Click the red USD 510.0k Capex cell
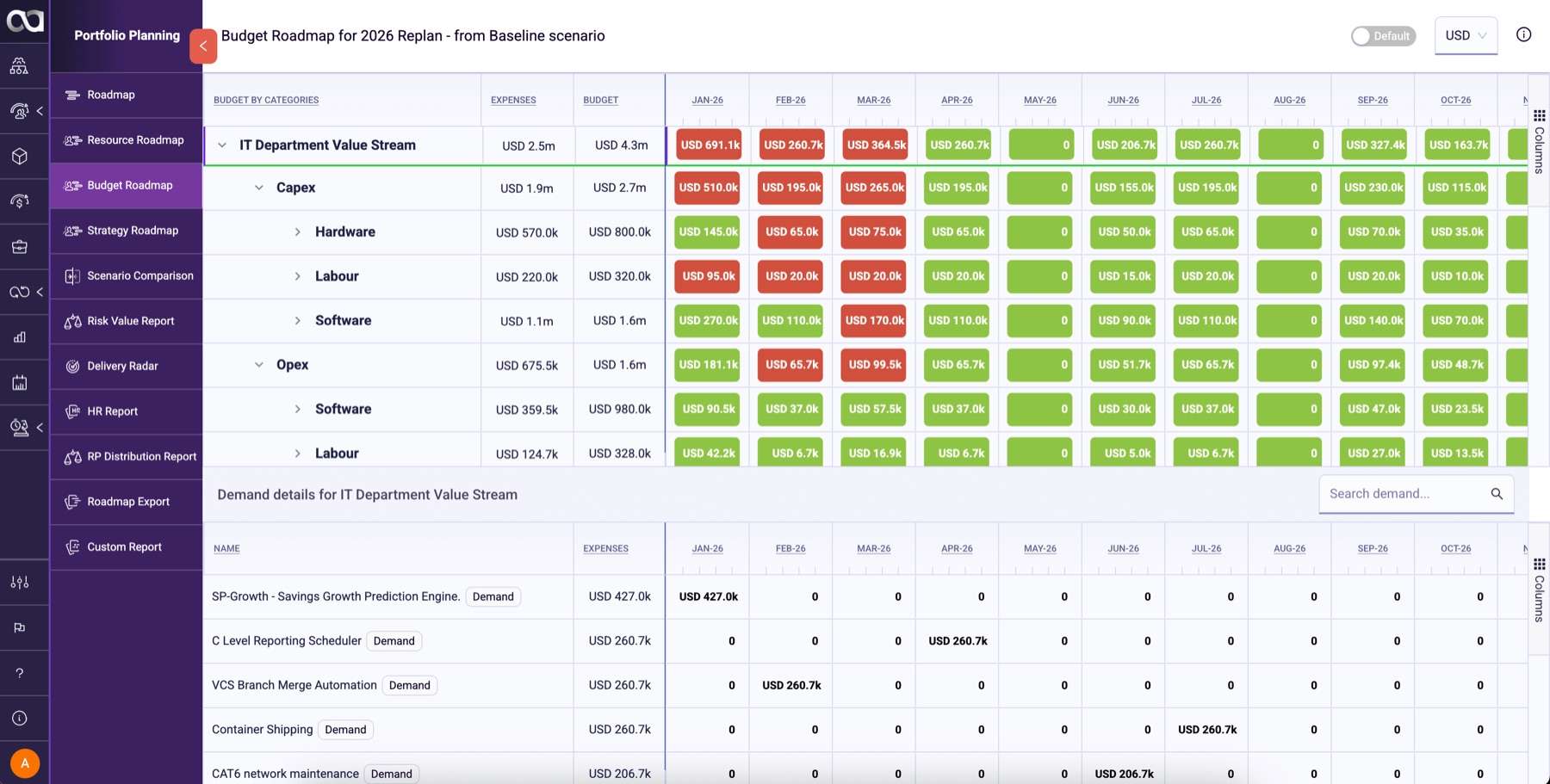This screenshot has height=784, width=1550. (x=708, y=188)
